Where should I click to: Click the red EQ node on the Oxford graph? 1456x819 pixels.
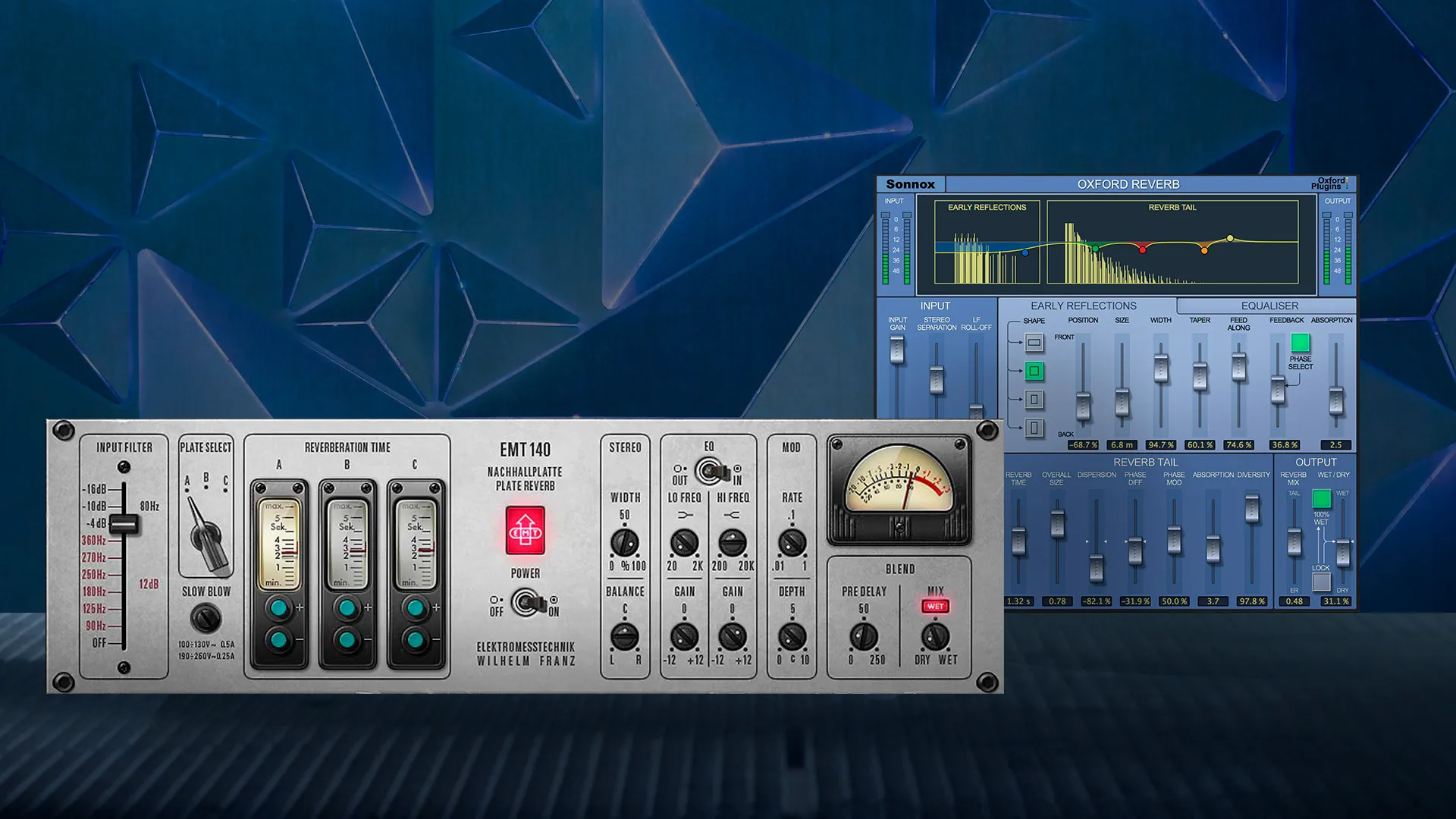(1143, 249)
